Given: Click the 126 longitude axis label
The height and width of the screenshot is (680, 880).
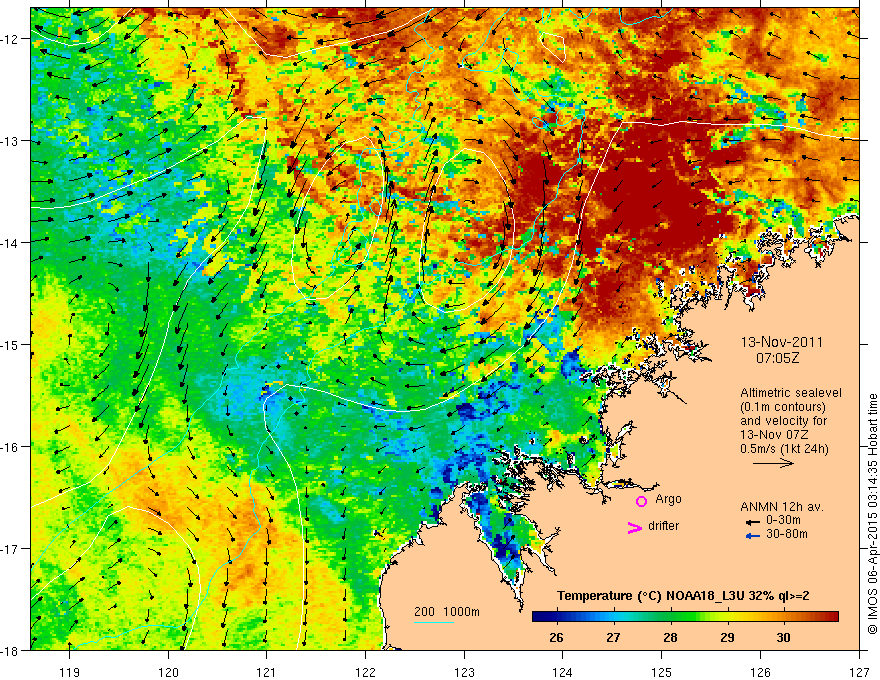Looking at the screenshot, I should click(760, 672).
